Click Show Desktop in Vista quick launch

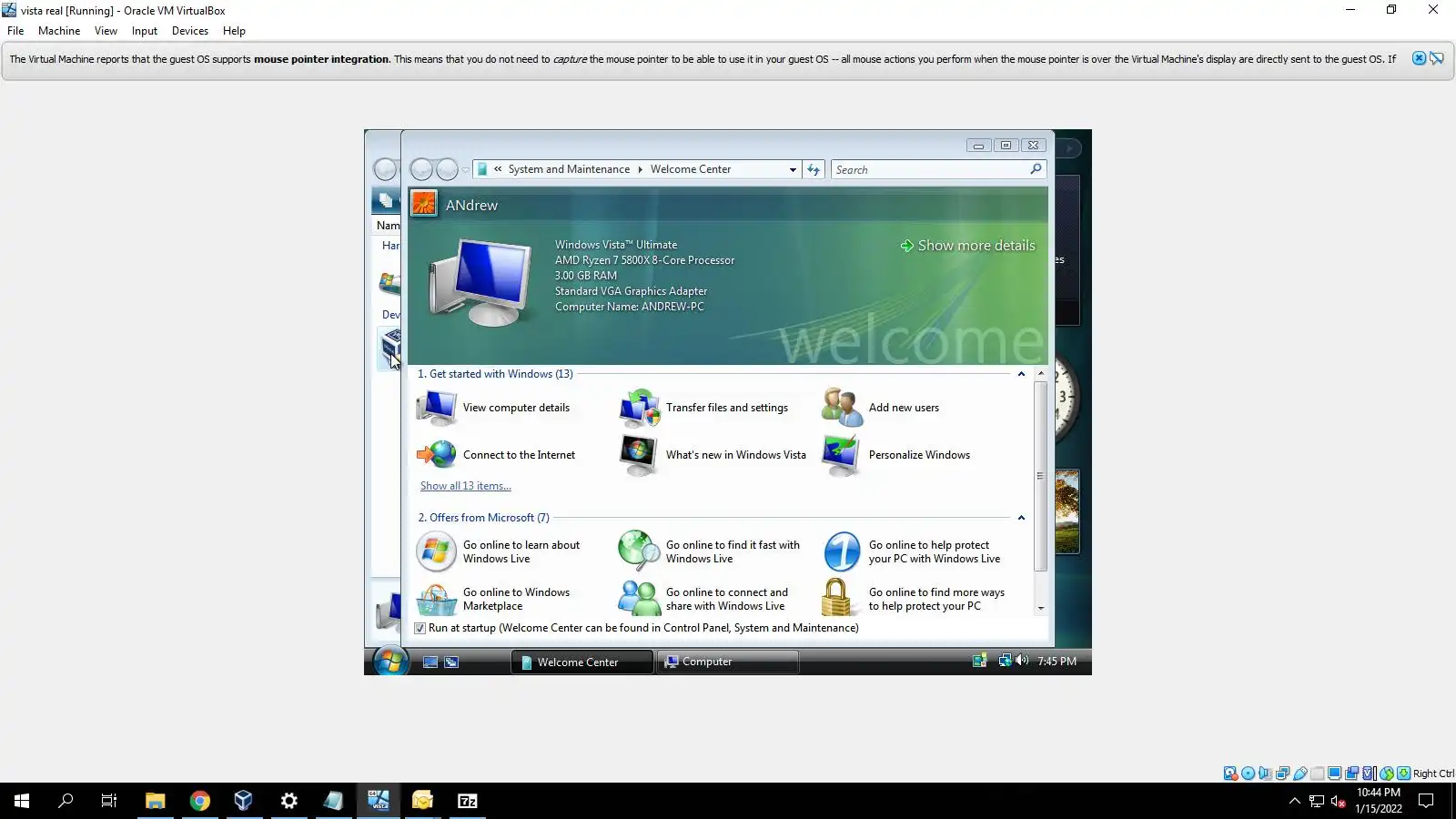[430, 662]
